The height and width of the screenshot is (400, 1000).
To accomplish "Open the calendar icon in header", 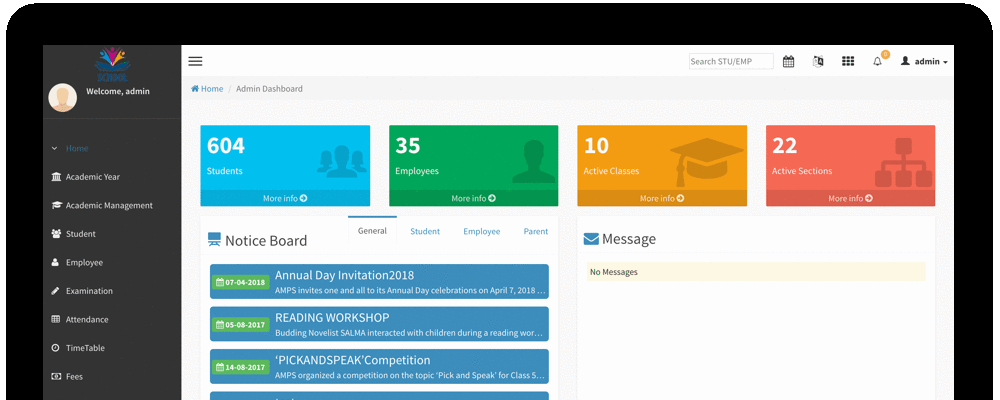I will pyautogui.click(x=788, y=61).
